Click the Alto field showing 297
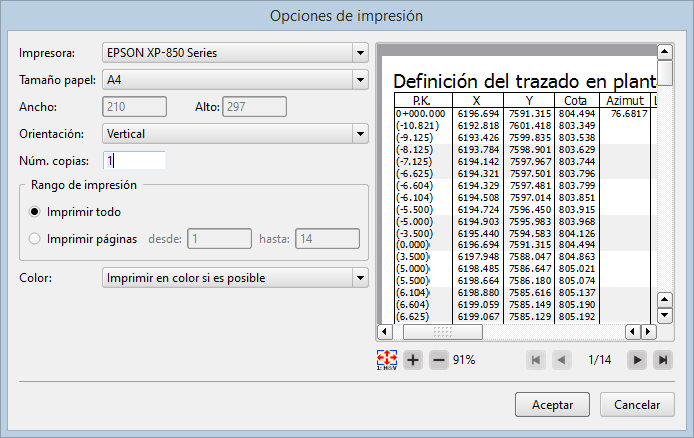This screenshot has width=694, height=438. pos(254,107)
